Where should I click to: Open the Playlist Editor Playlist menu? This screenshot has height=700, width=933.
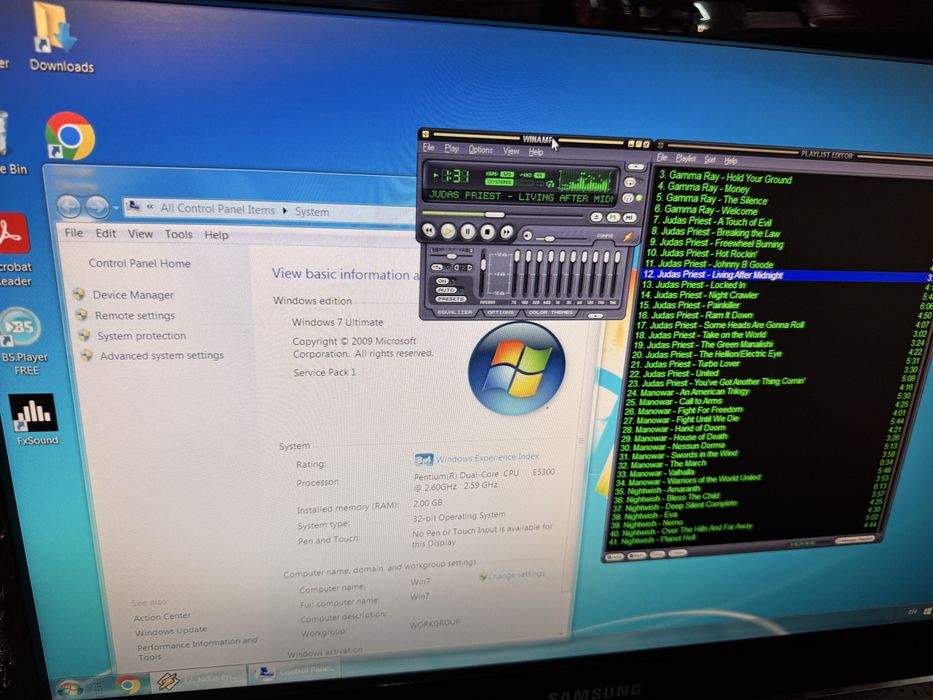click(685, 158)
